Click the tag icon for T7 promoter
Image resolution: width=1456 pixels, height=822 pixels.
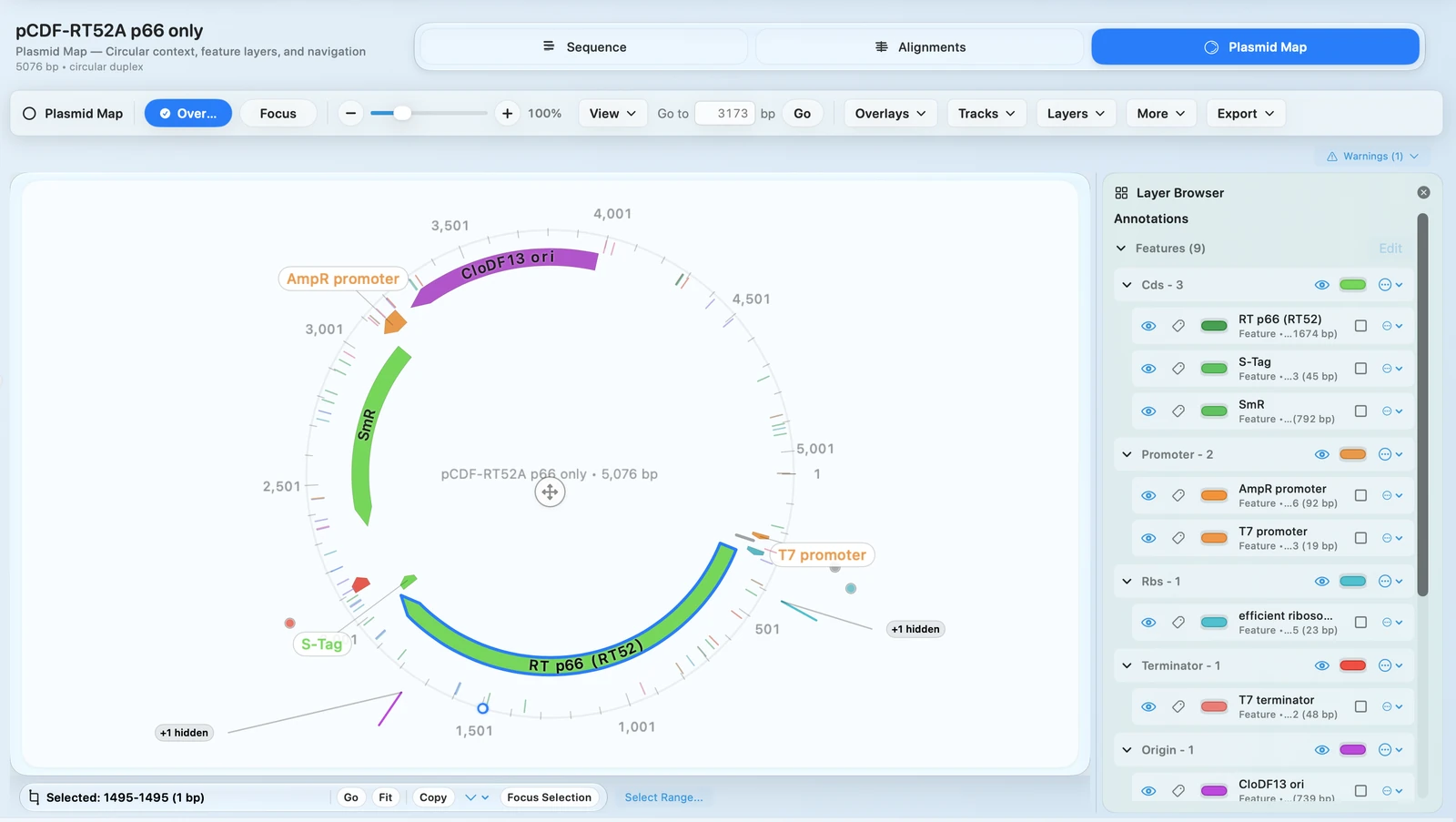pos(1178,538)
